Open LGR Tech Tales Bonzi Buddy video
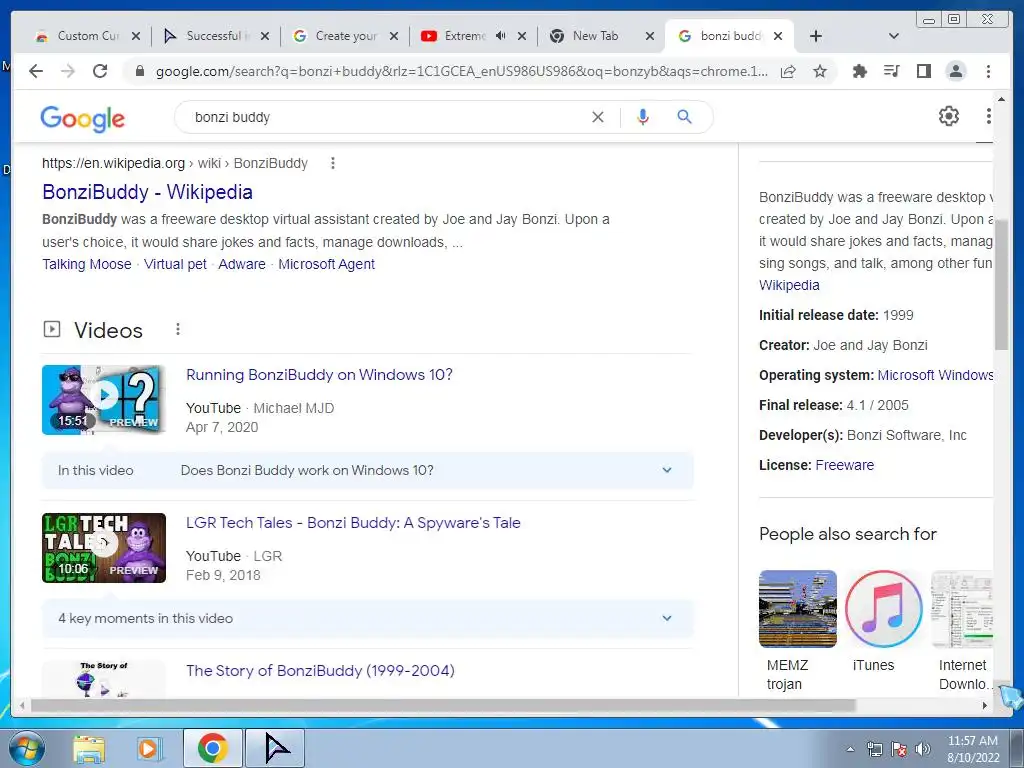The height and width of the screenshot is (768, 1024). coord(353,523)
